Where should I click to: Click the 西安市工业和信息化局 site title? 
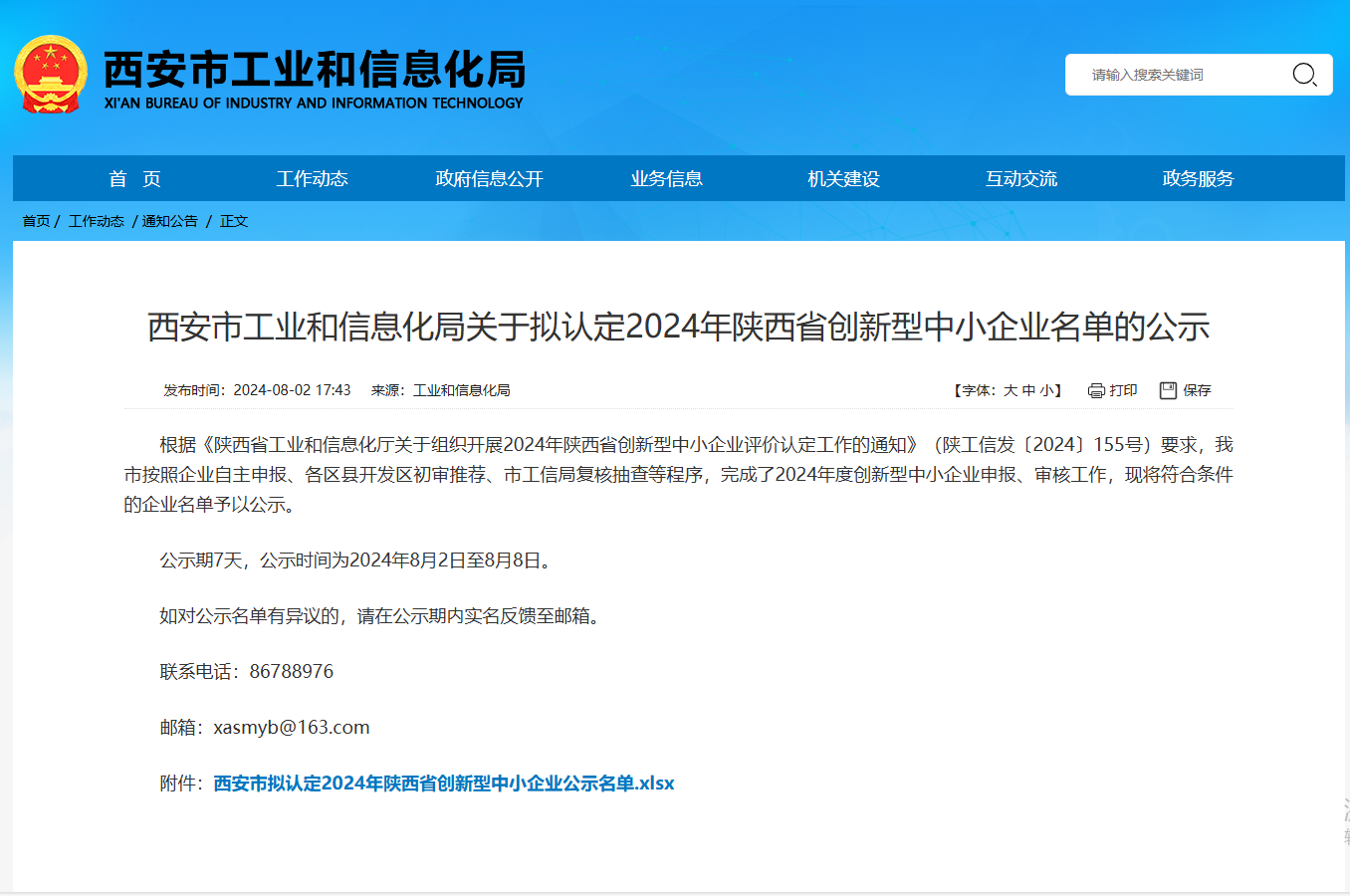click(314, 71)
